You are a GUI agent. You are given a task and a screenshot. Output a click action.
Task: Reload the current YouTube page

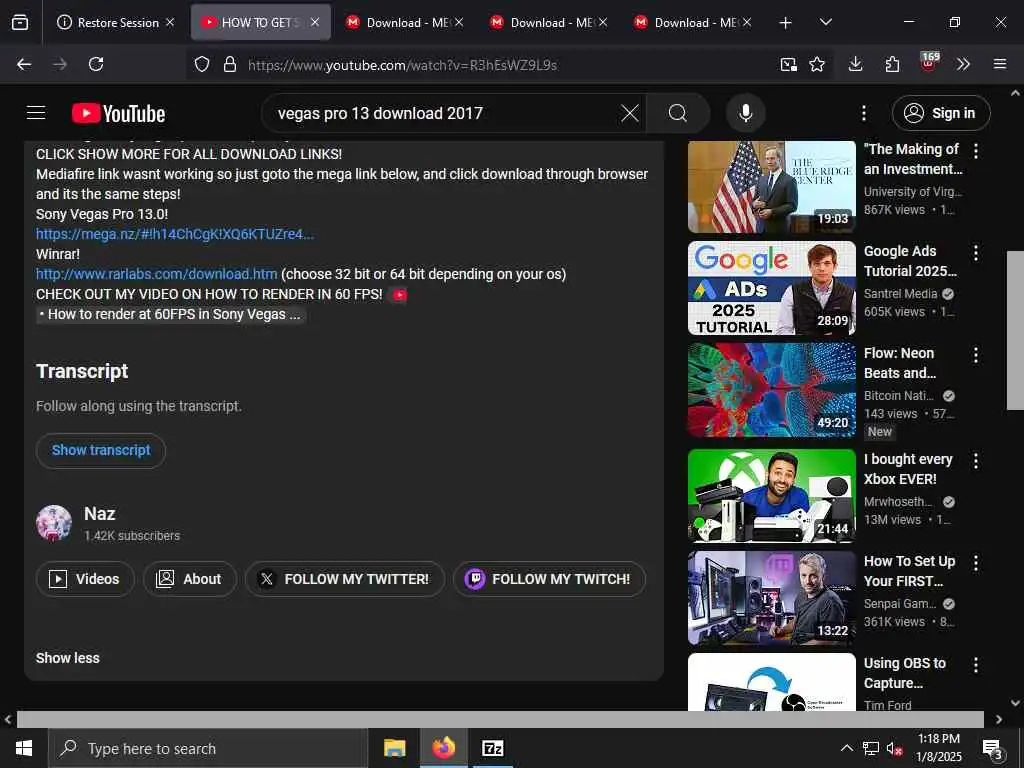[x=96, y=64]
